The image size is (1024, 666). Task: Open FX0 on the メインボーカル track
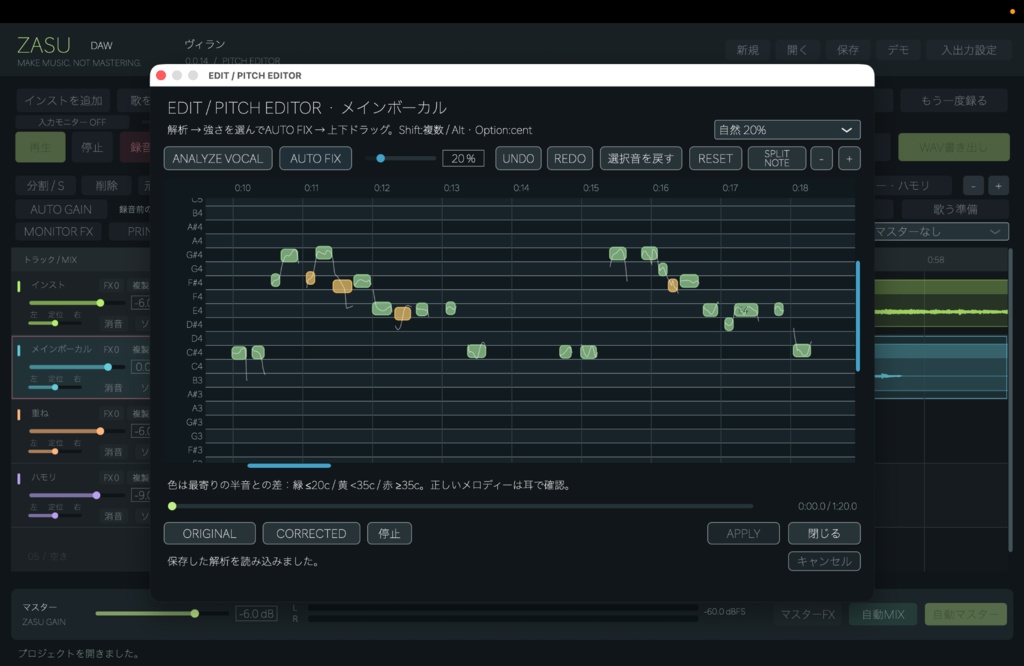(x=111, y=349)
